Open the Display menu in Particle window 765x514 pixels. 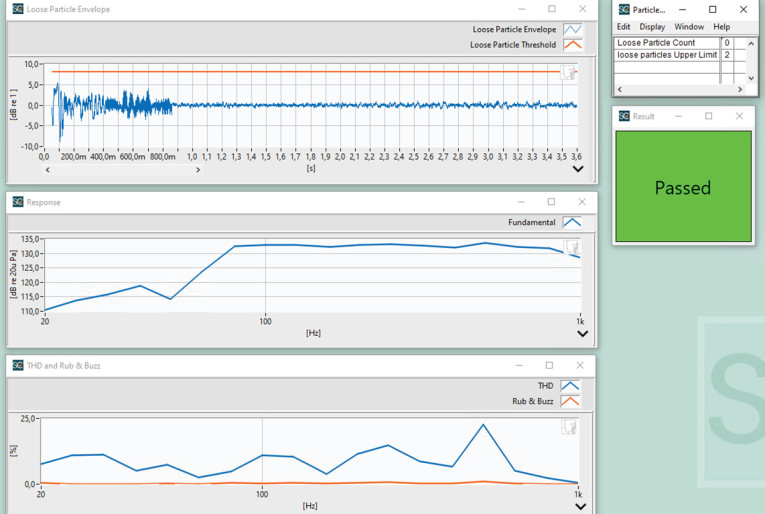[652, 27]
